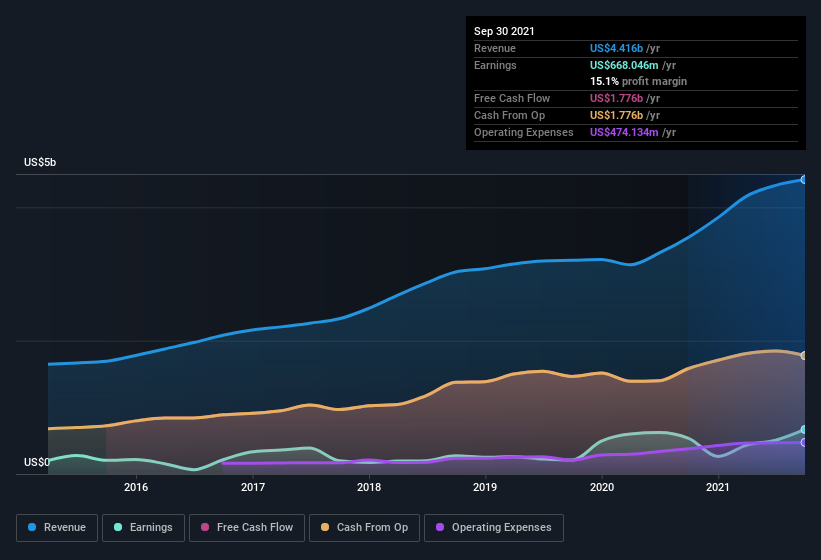
Task: Click the 15.1% profit margin text
Action: pos(638,81)
